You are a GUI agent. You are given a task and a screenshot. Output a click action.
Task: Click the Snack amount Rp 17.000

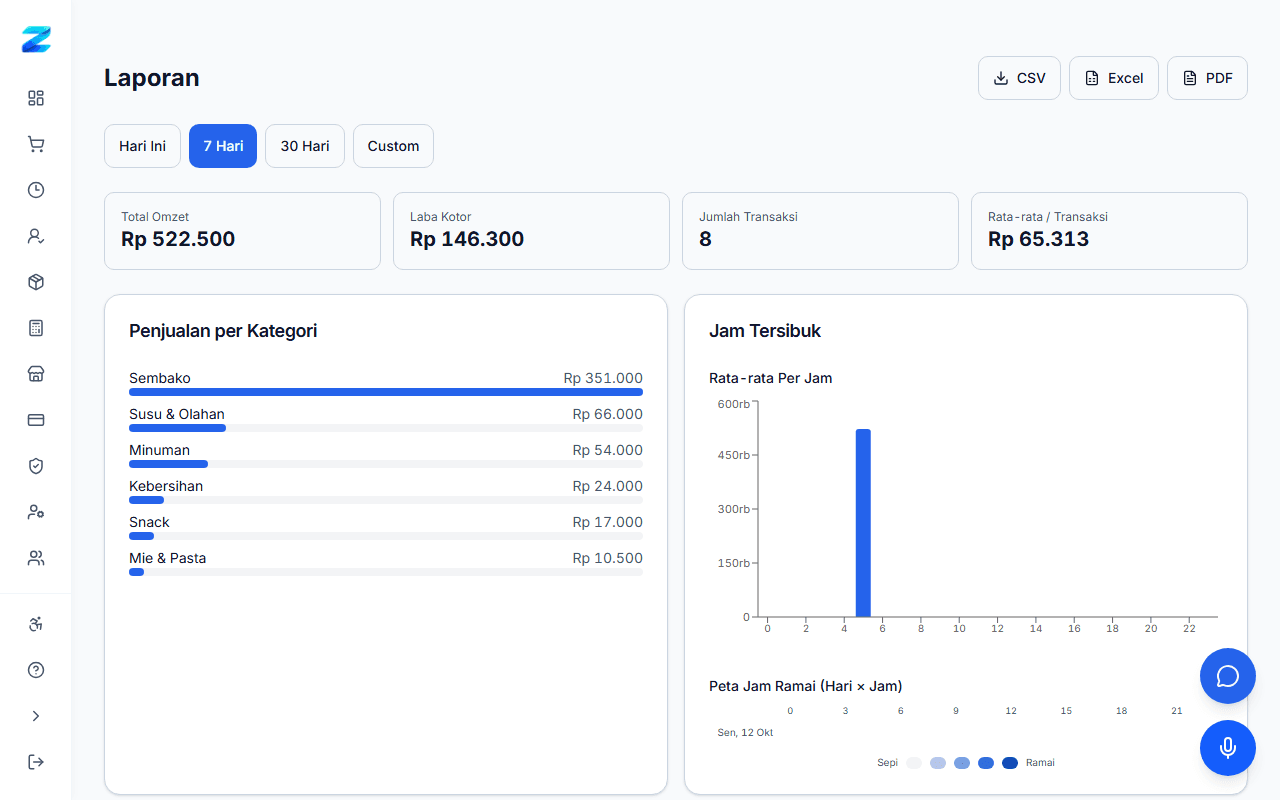tap(608, 522)
